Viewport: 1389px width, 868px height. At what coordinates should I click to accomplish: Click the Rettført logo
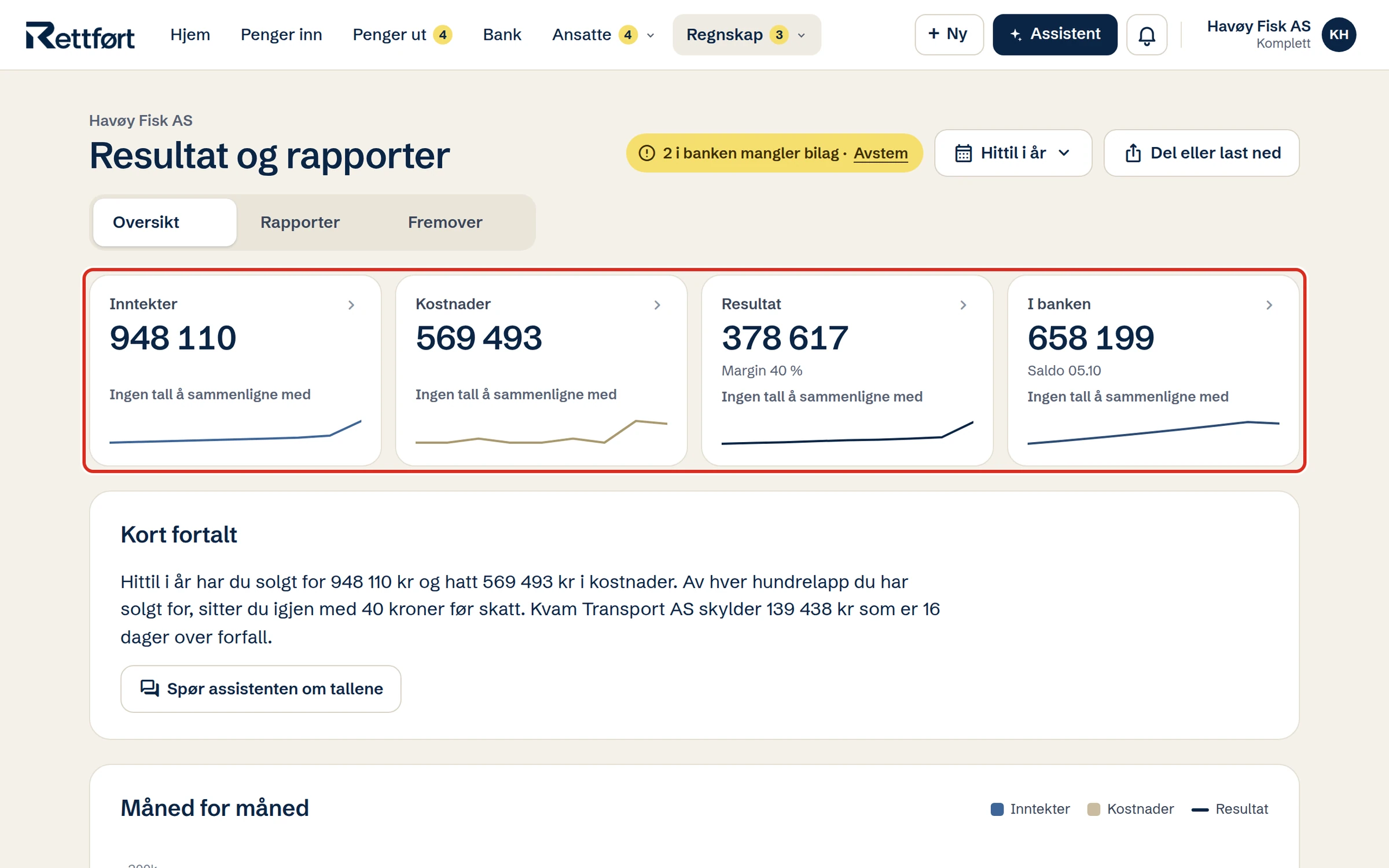(x=80, y=35)
